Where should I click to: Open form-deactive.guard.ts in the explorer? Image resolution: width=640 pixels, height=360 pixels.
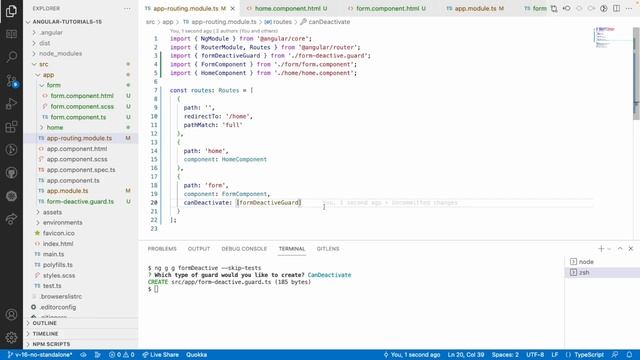tap(80, 201)
